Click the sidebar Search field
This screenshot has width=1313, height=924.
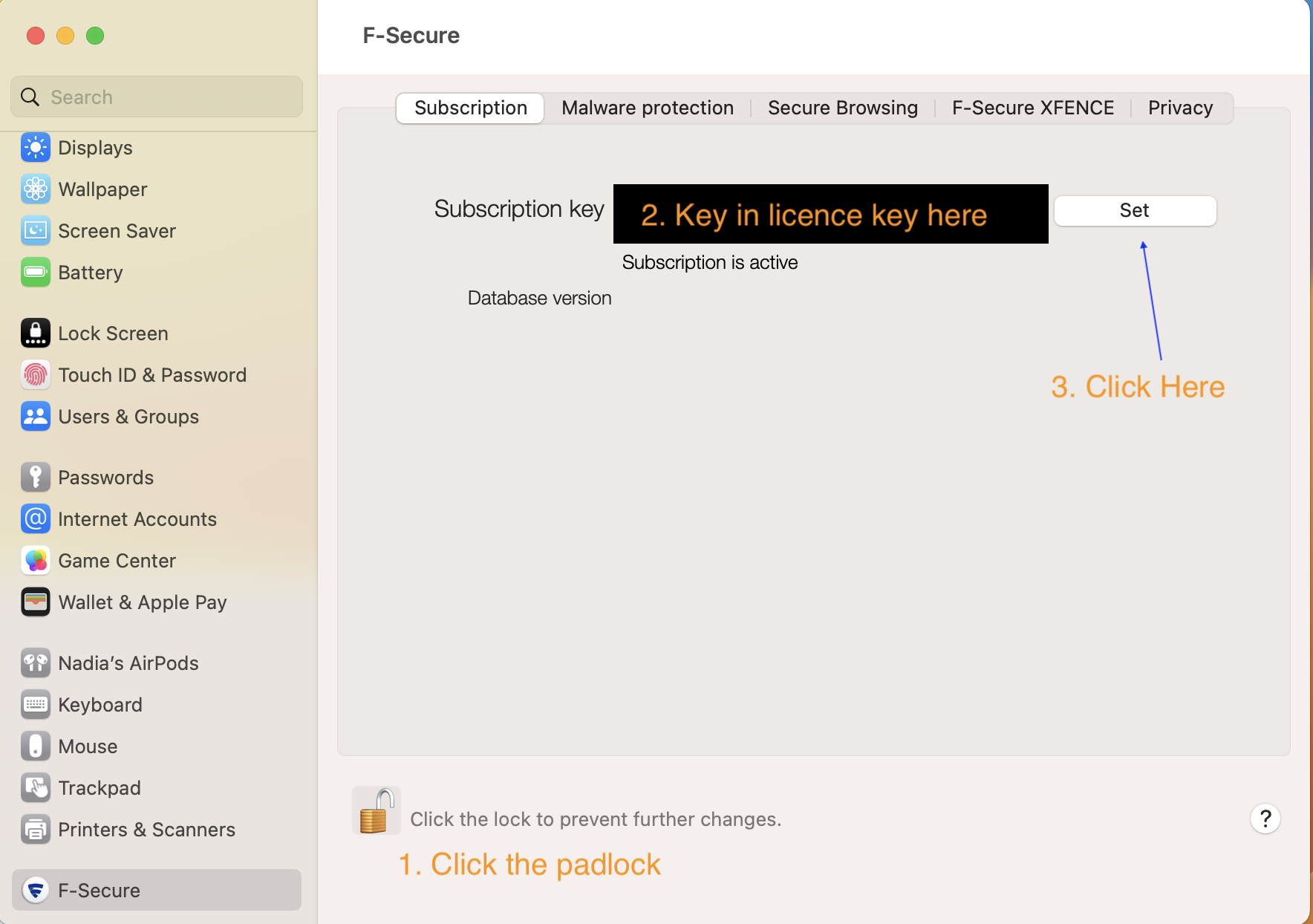[157, 97]
